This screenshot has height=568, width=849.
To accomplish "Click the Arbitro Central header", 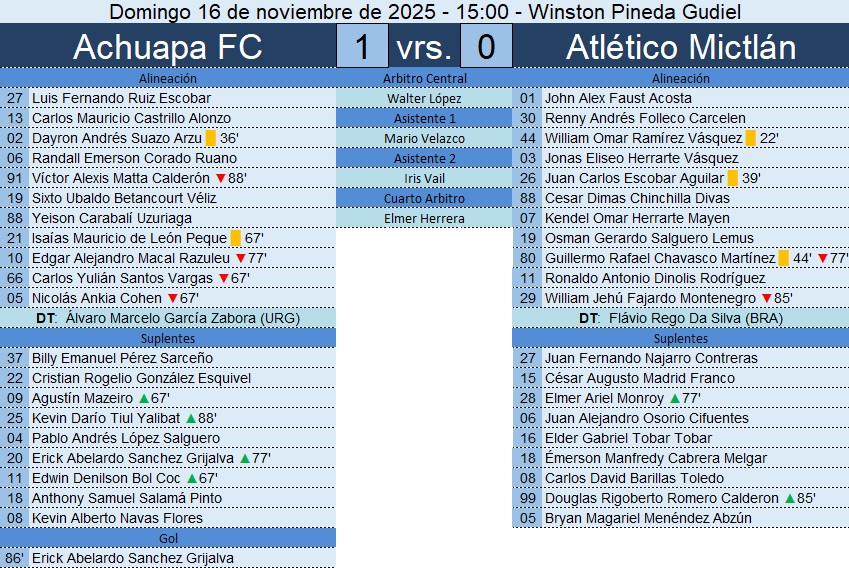I will click(424, 78).
